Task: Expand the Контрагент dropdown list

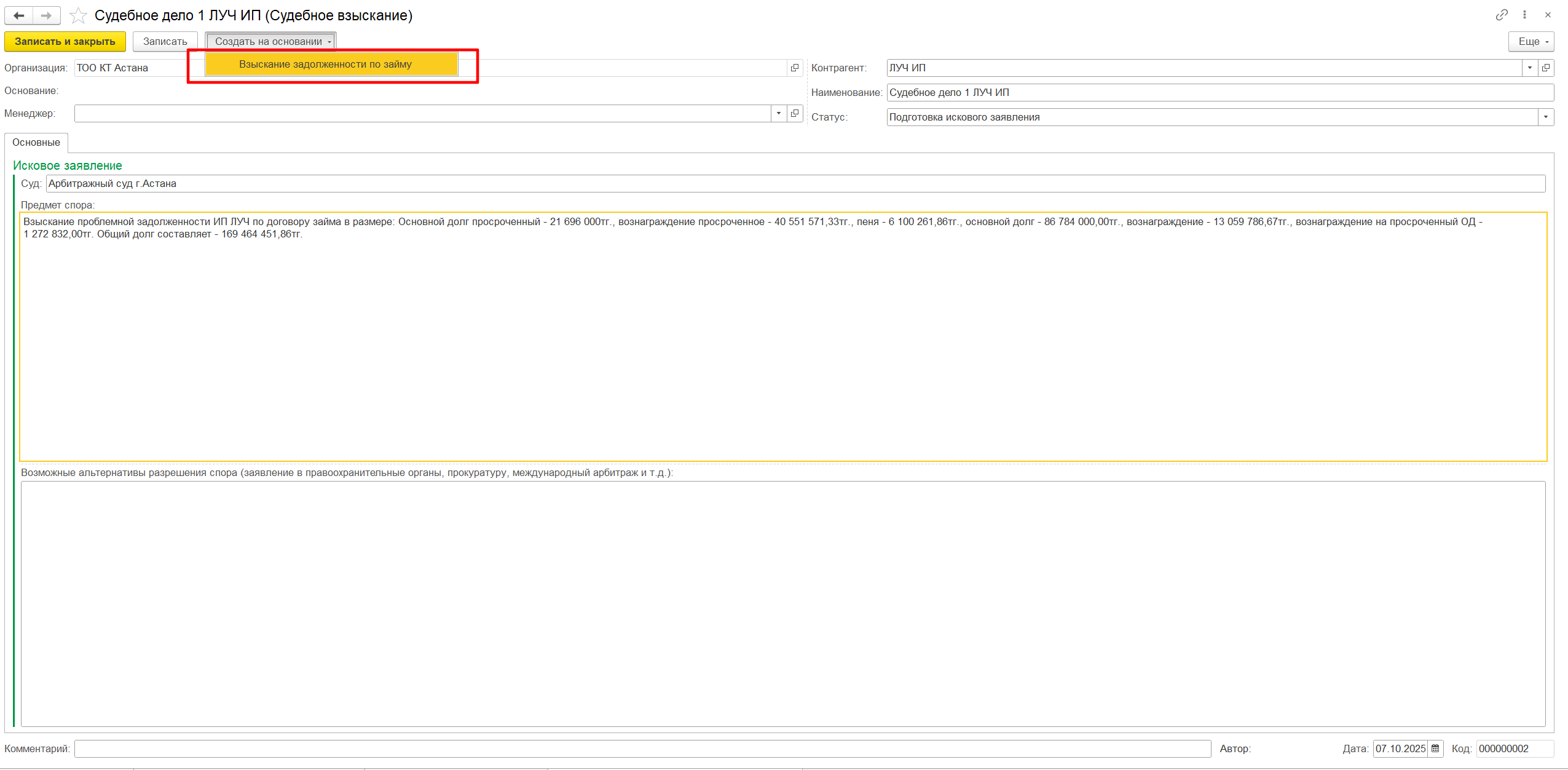Action: (1530, 68)
